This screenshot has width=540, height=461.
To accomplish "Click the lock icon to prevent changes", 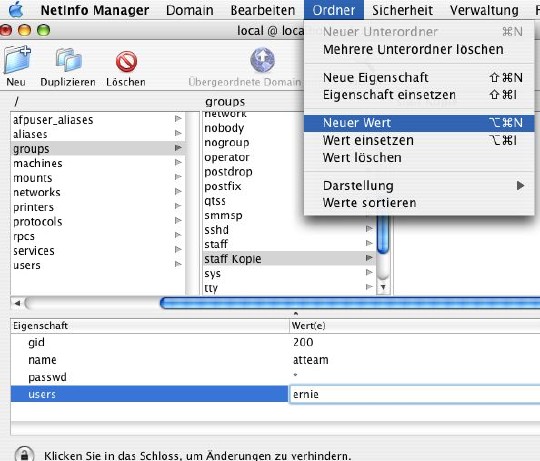I will pos(24,454).
